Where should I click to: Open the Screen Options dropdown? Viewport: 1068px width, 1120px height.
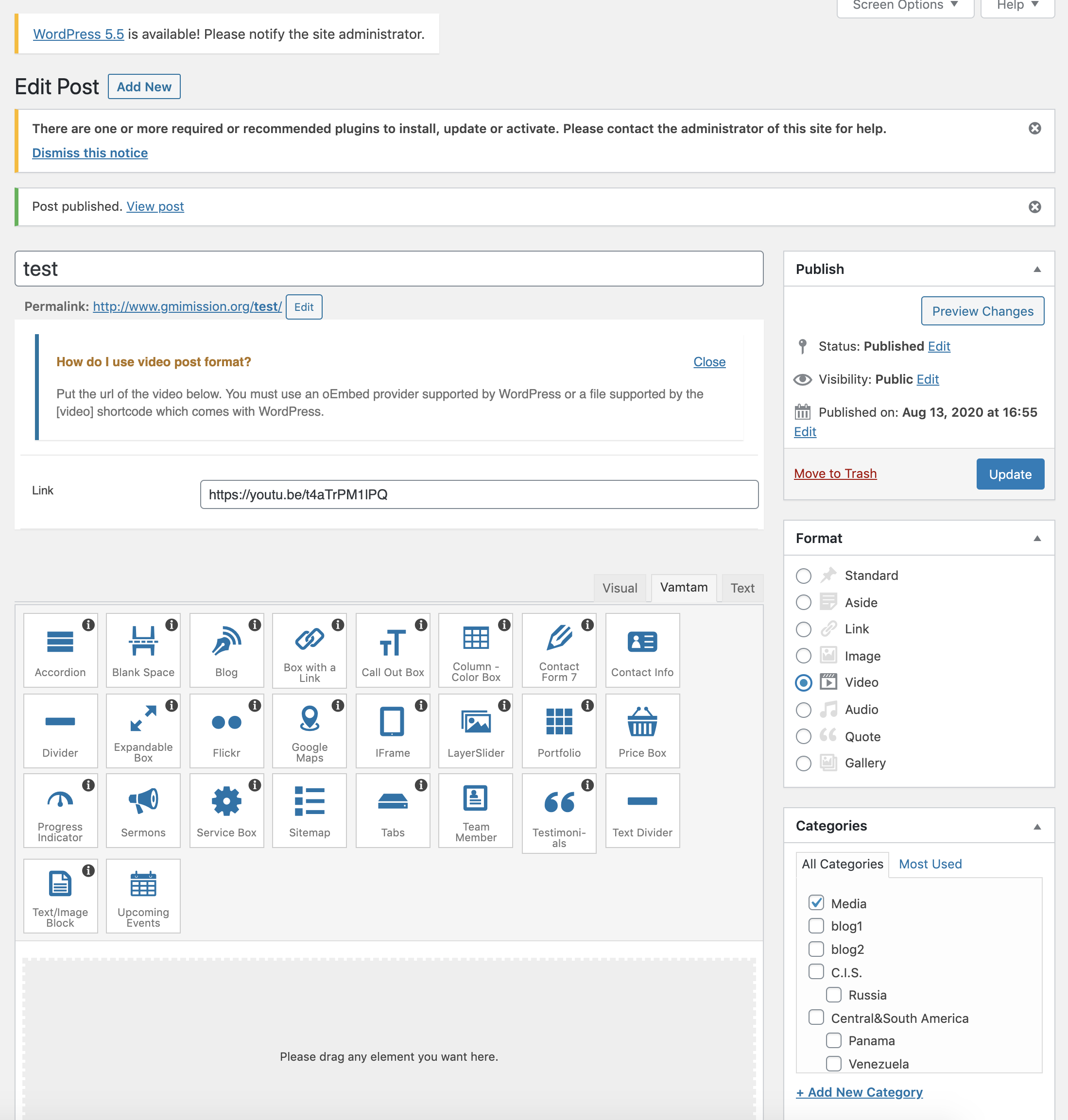[x=905, y=6]
